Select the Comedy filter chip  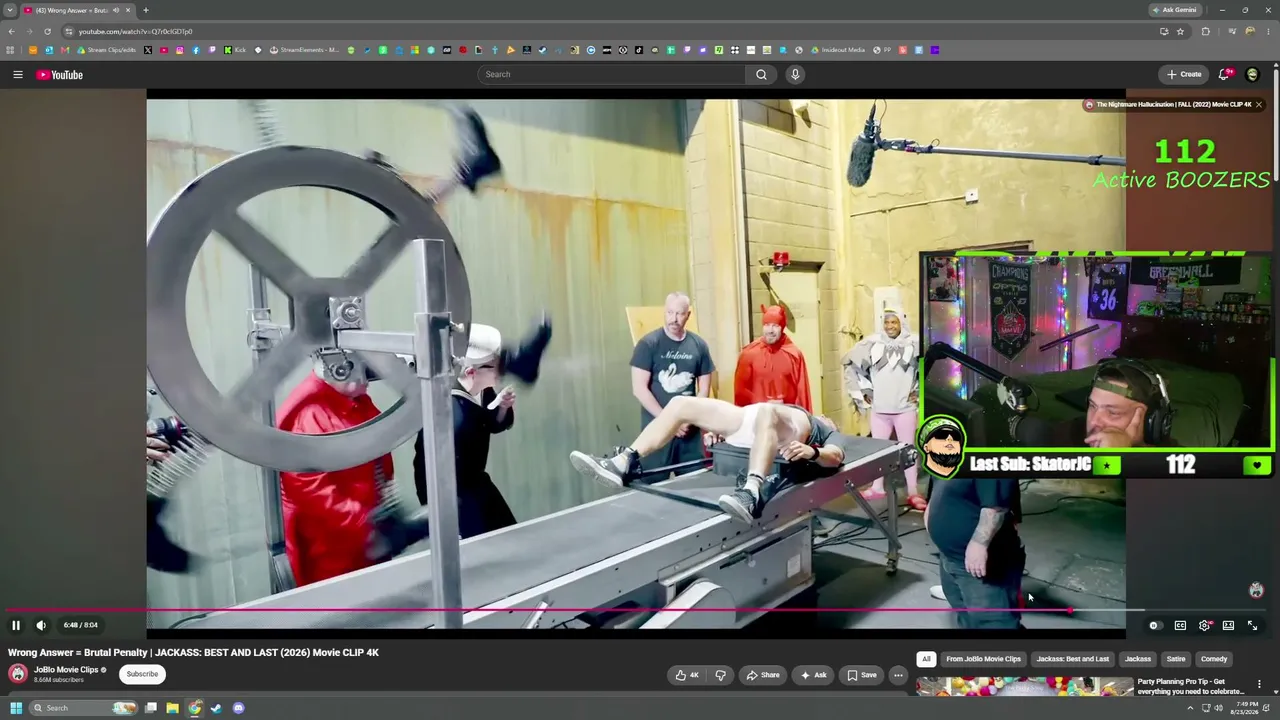[x=1214, y=659]
